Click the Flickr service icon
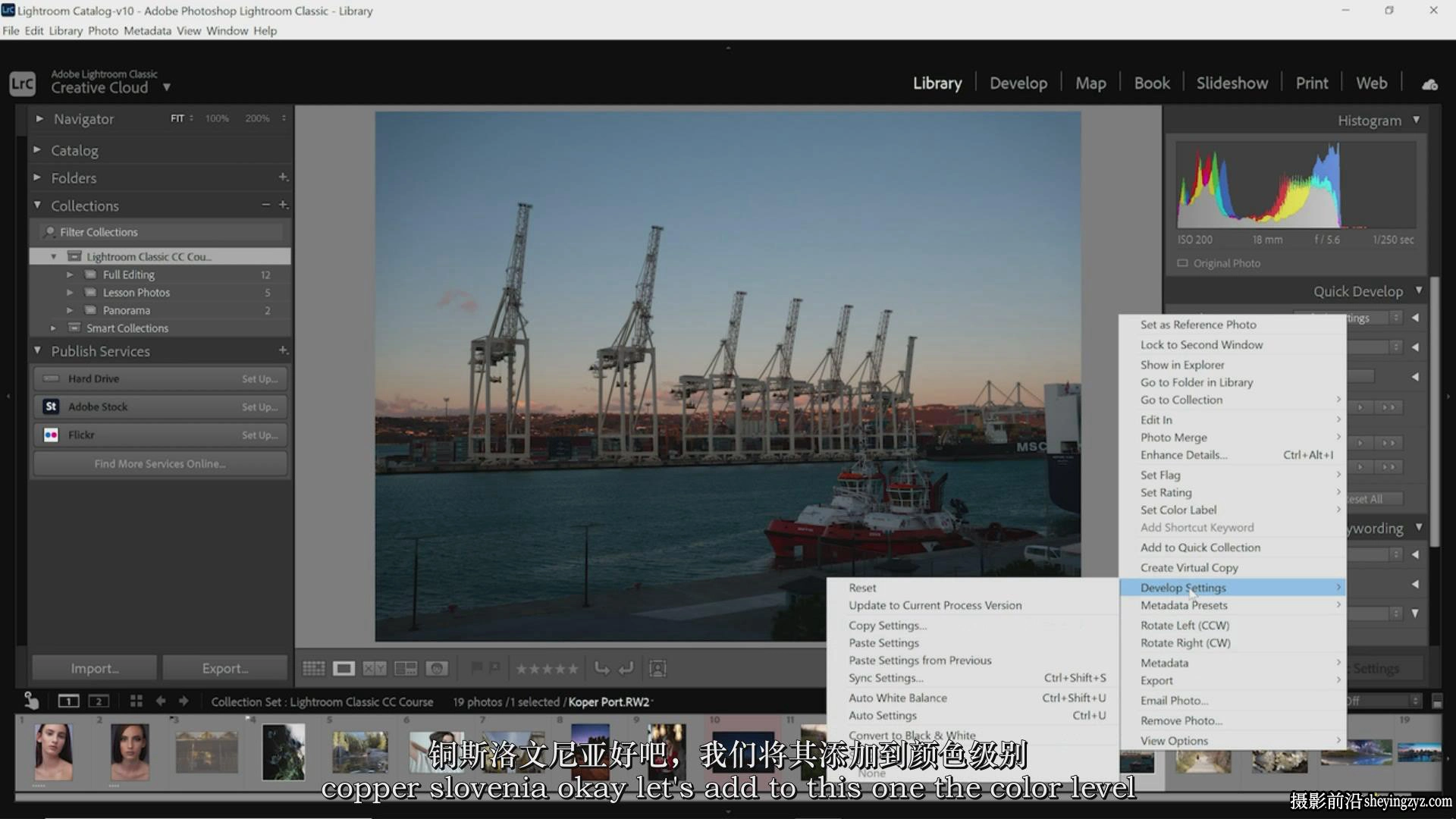 click(51, 435)
